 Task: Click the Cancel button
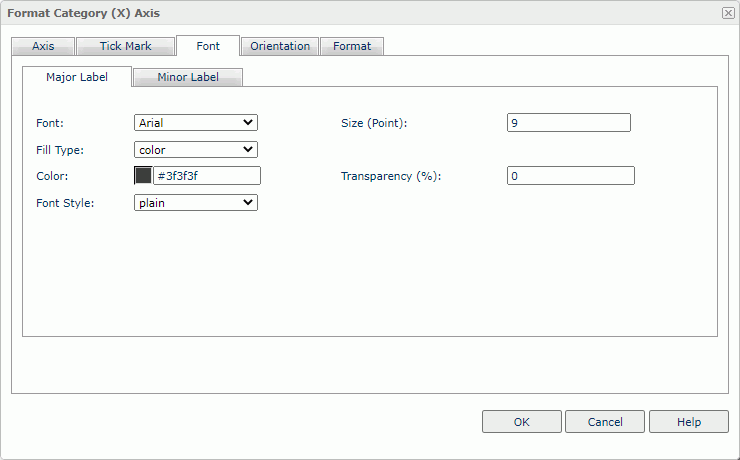605,422
